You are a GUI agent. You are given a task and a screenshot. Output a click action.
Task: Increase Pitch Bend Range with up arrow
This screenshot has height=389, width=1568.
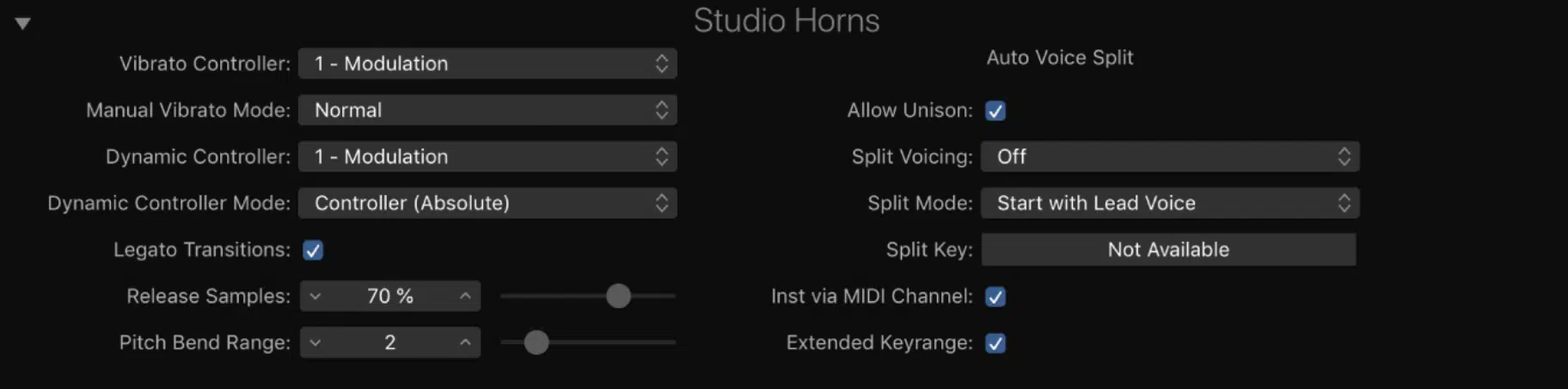click(465, 343)
